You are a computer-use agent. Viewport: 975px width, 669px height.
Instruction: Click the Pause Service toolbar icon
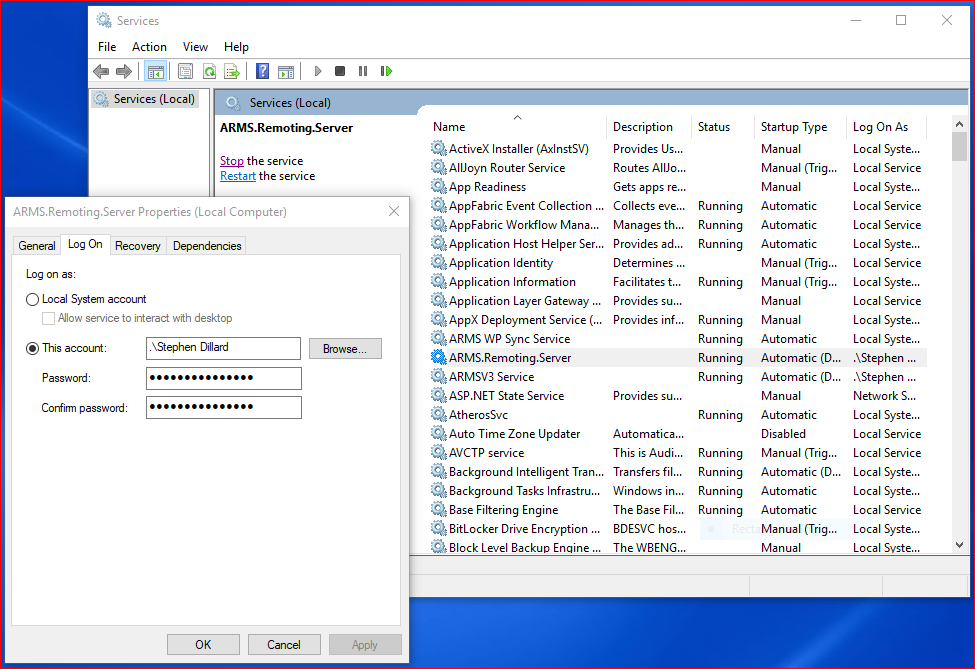pyautogui.click(x=363, y=72)
